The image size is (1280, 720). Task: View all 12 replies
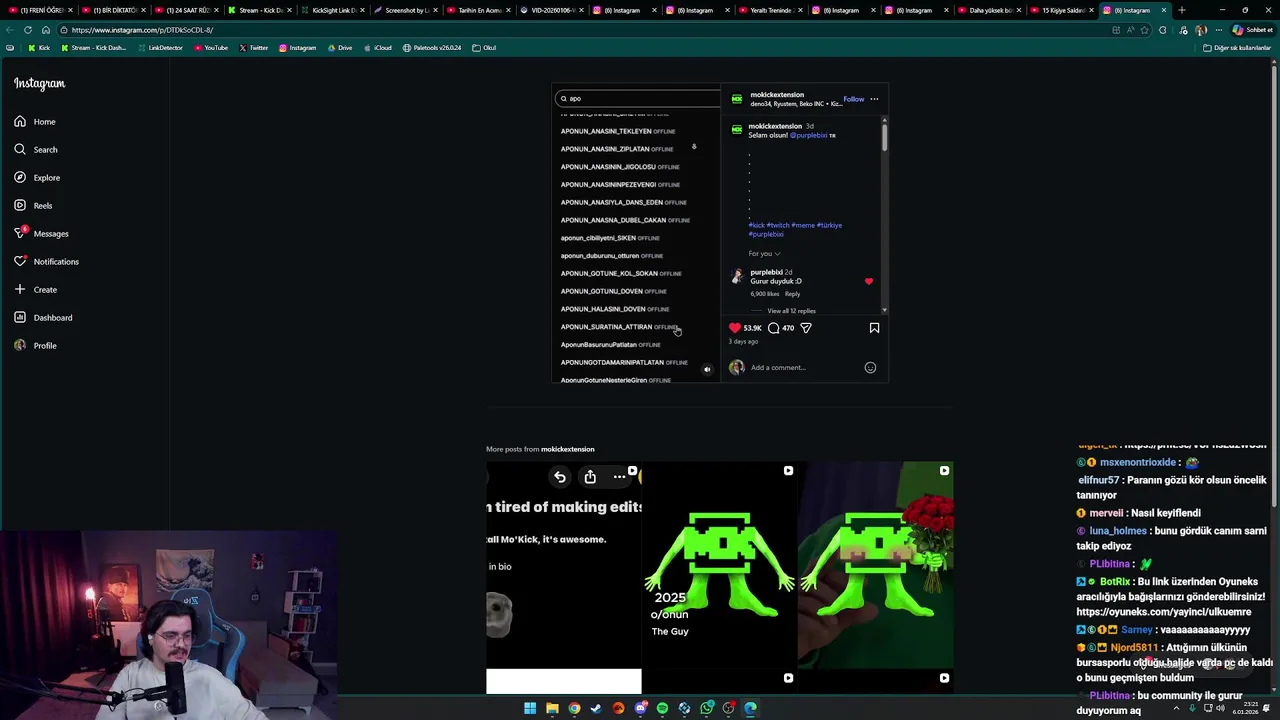point(791,311)
